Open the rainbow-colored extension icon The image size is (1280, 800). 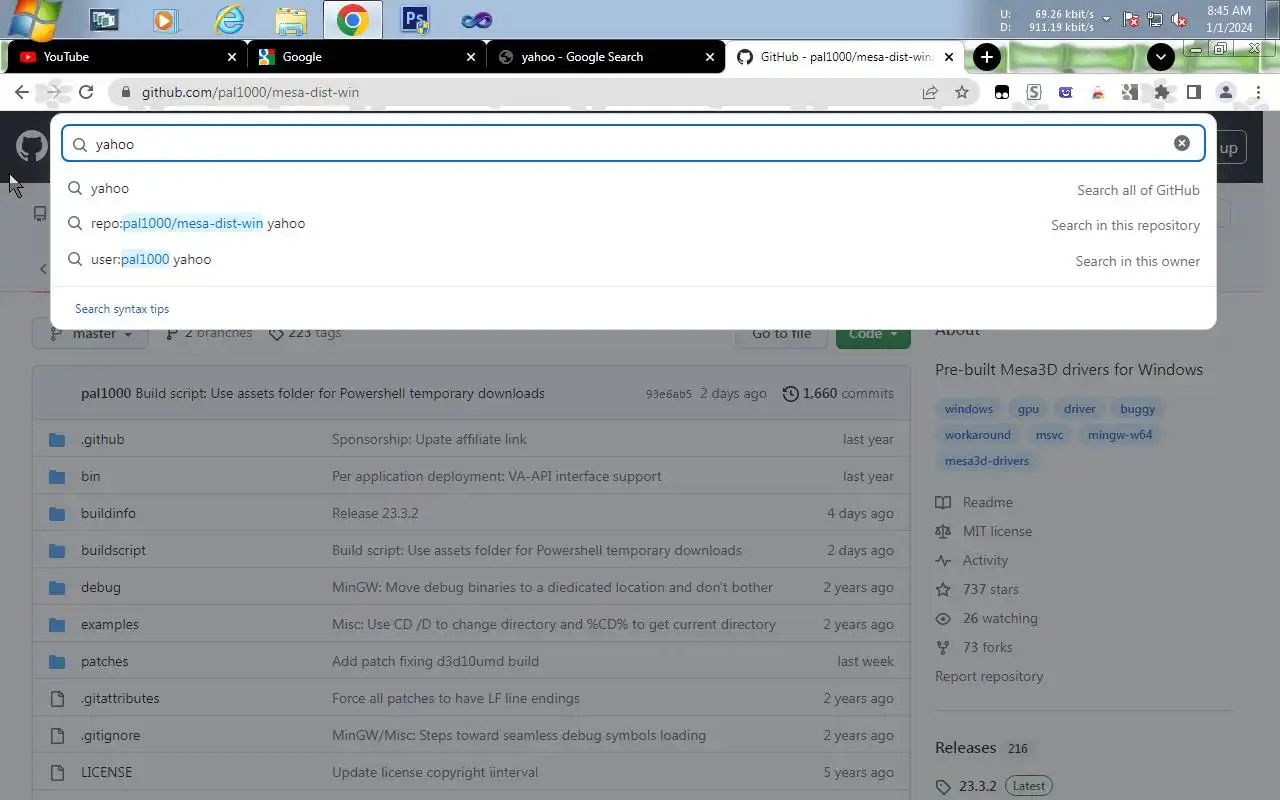[1098, 92]
